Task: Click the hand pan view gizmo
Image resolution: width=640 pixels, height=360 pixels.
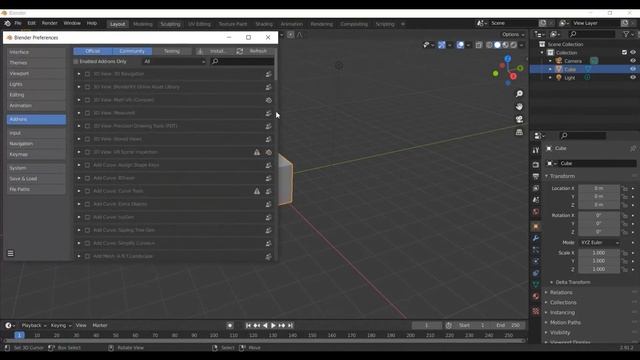Action: point(519,107)
